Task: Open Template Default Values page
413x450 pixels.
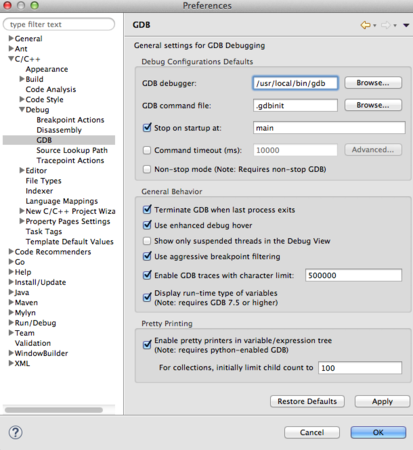Action: click(x=70, y=242)
